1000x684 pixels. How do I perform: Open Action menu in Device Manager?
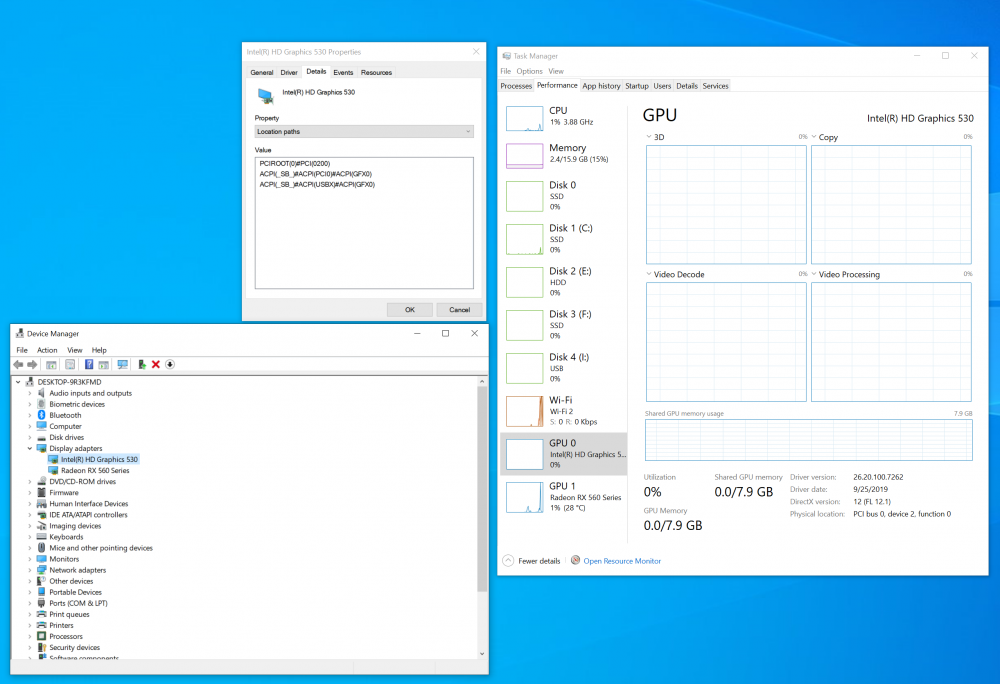tap(47, 350)
